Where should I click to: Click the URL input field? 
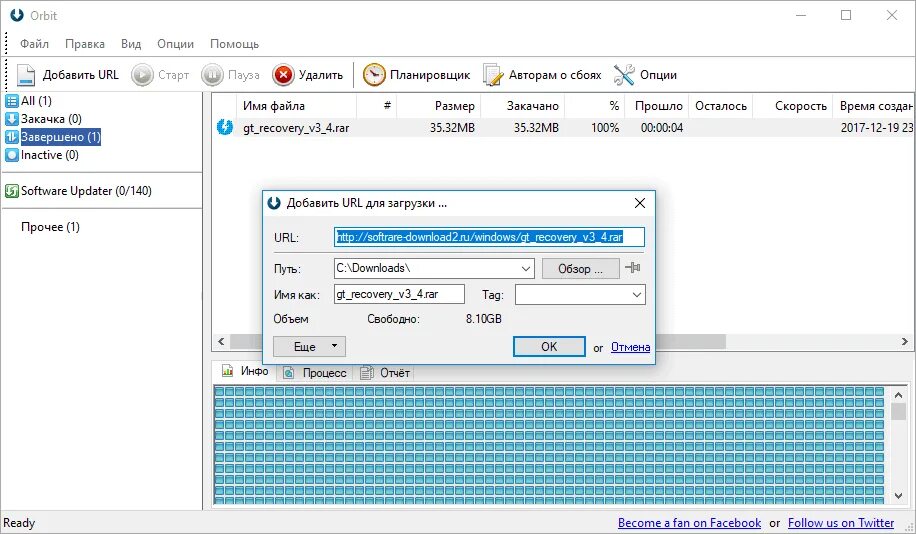pos(490,237)
